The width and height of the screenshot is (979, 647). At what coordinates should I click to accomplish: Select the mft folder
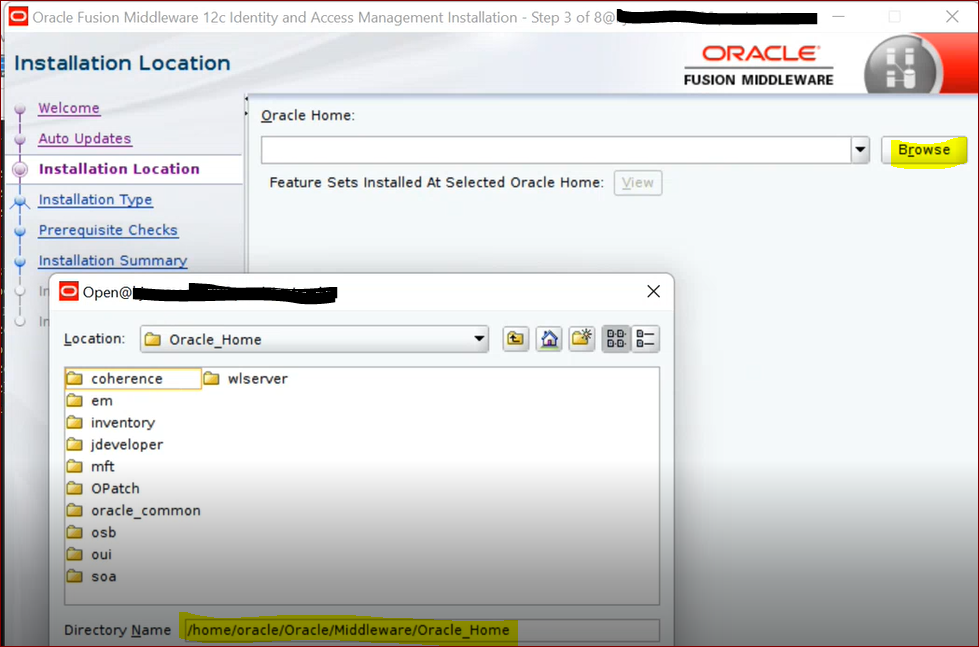[91, 467]
